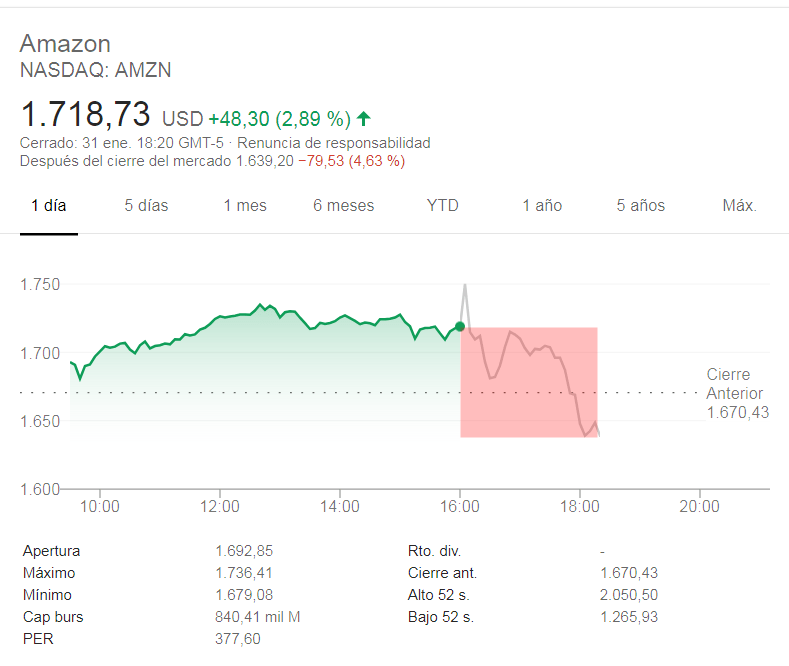Click the 12:00 time axis label
Screen dimensions: 789x666
click(220, 507)
